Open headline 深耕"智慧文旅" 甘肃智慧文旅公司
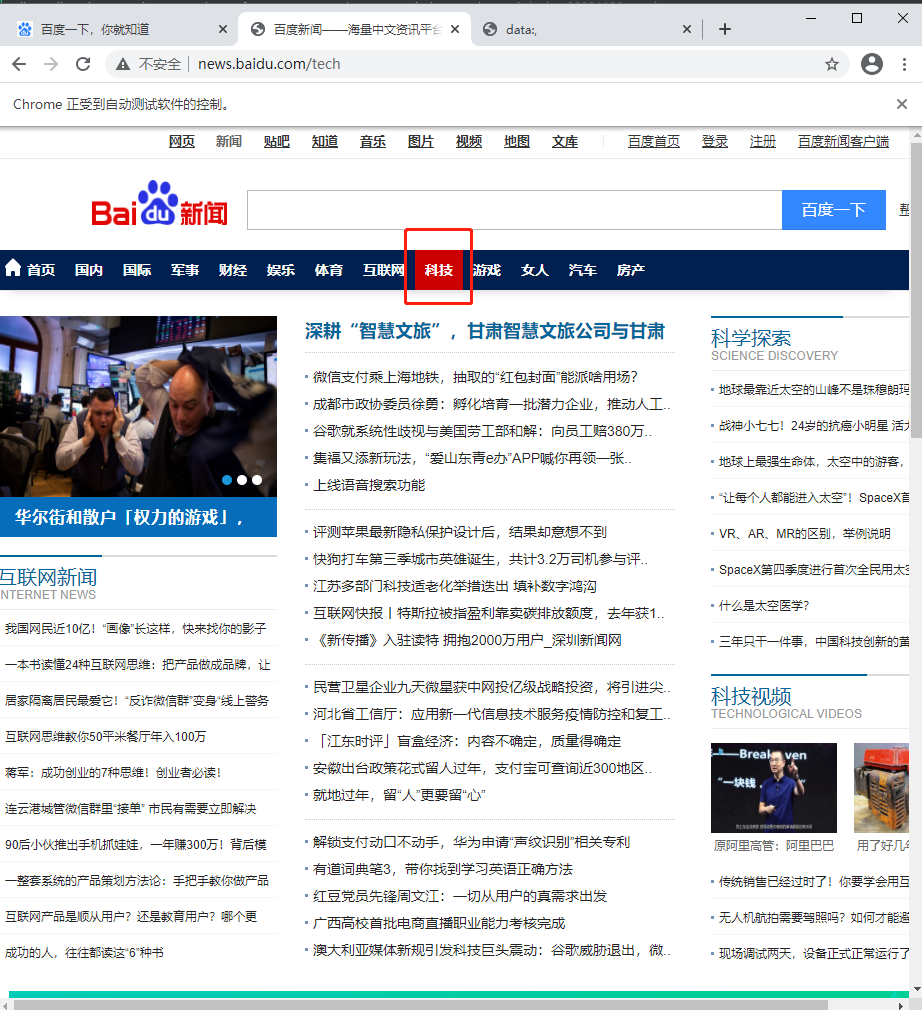 485,331
